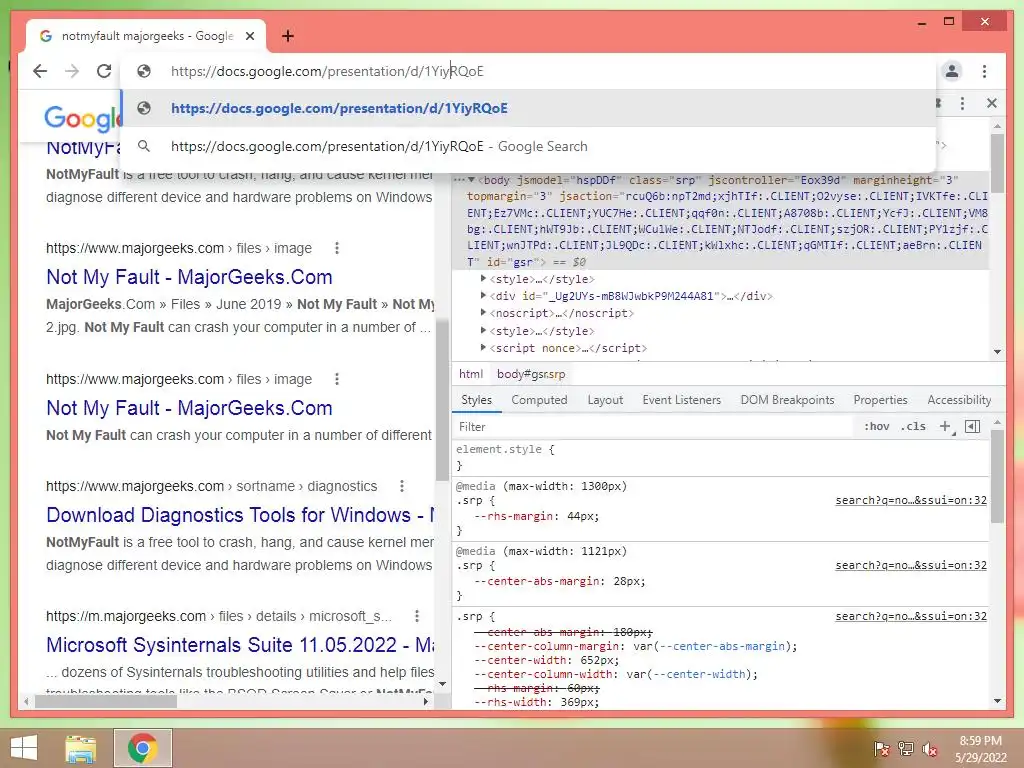Click the muted volume tray icon
Image resolution: width=1024 pixels, height=768 pixels.
pyautogui.click(x=929, y=749)
